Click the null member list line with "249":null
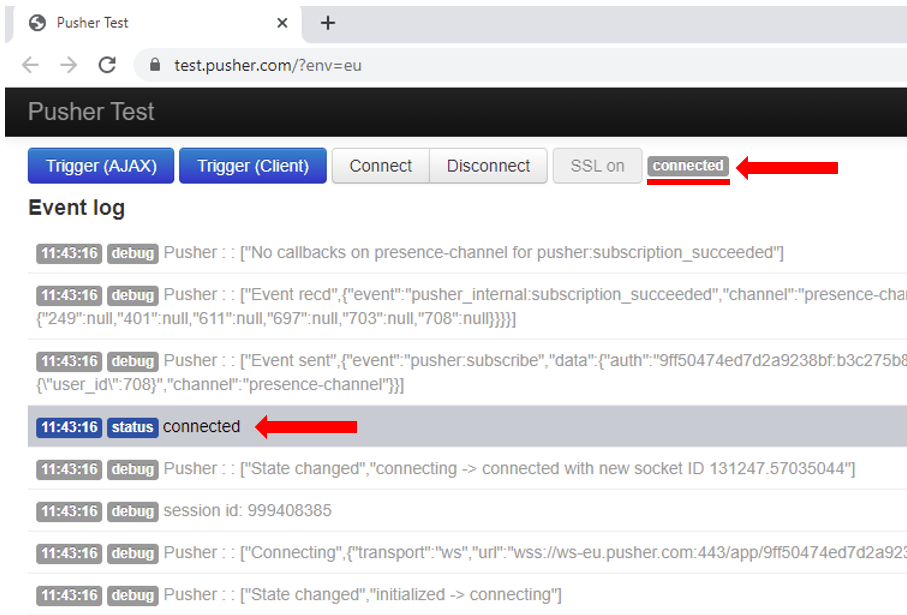This screenshot has height=615, width=907. 276,319
